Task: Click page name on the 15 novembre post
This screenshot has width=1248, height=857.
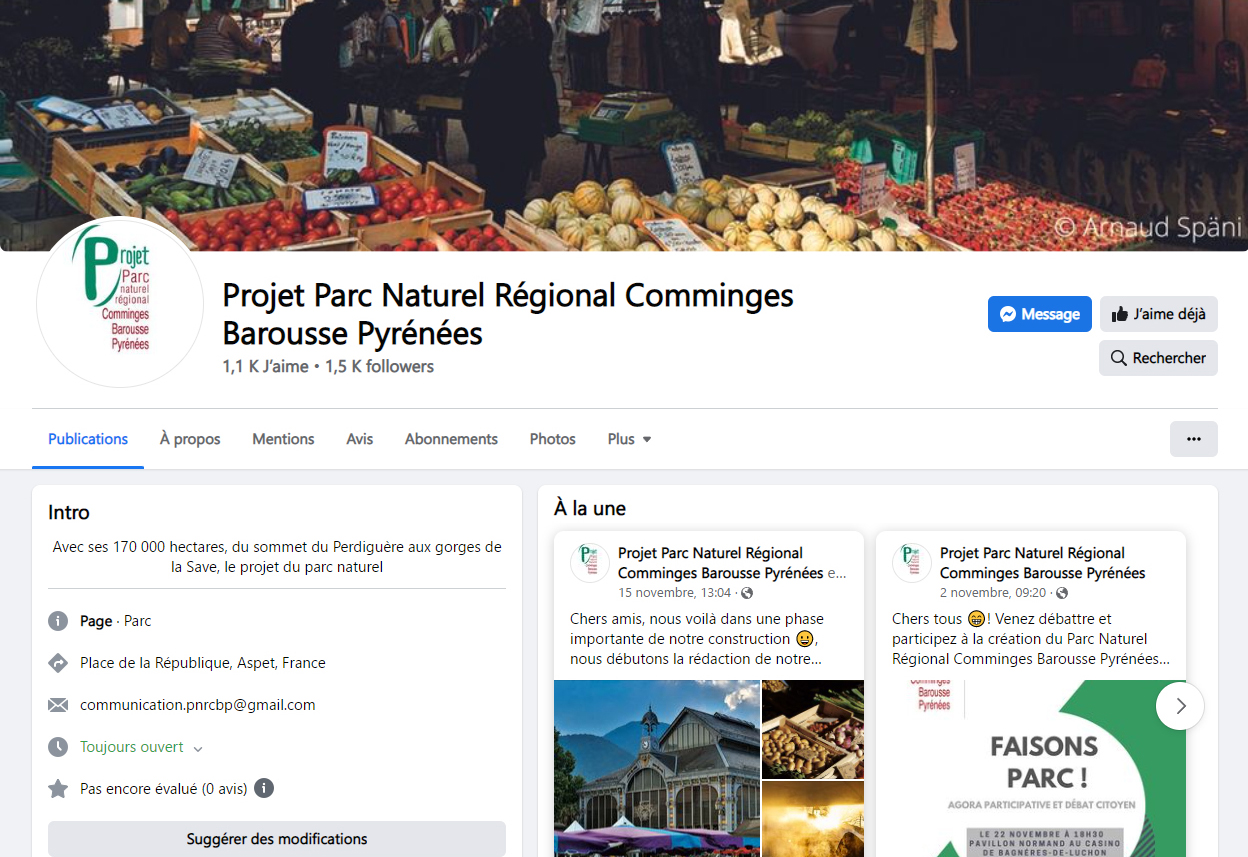Action: pos(722,563)
